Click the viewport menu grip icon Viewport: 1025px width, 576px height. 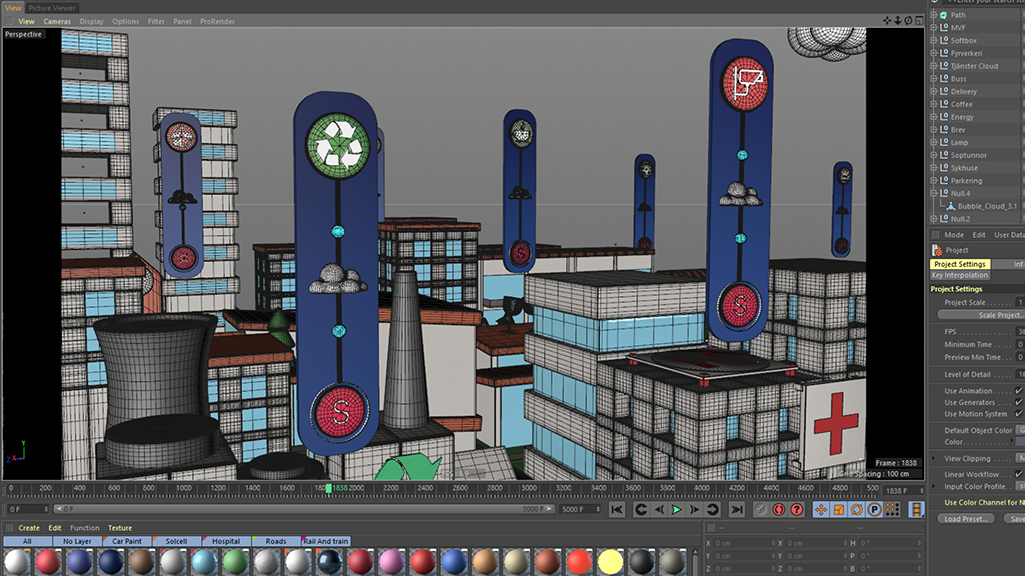[9, 22]
